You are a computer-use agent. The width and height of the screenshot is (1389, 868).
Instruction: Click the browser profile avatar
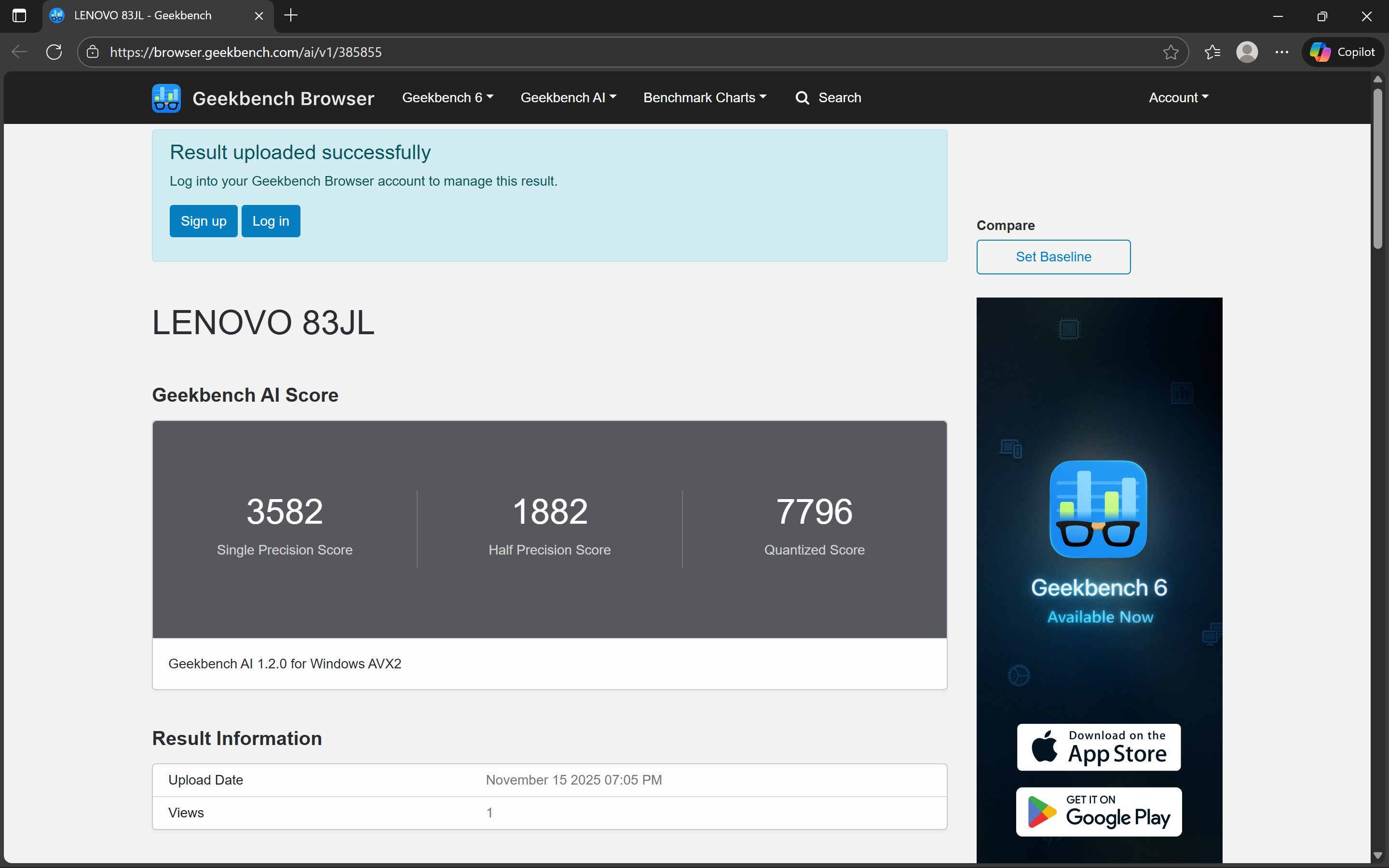pos(1247,52)
